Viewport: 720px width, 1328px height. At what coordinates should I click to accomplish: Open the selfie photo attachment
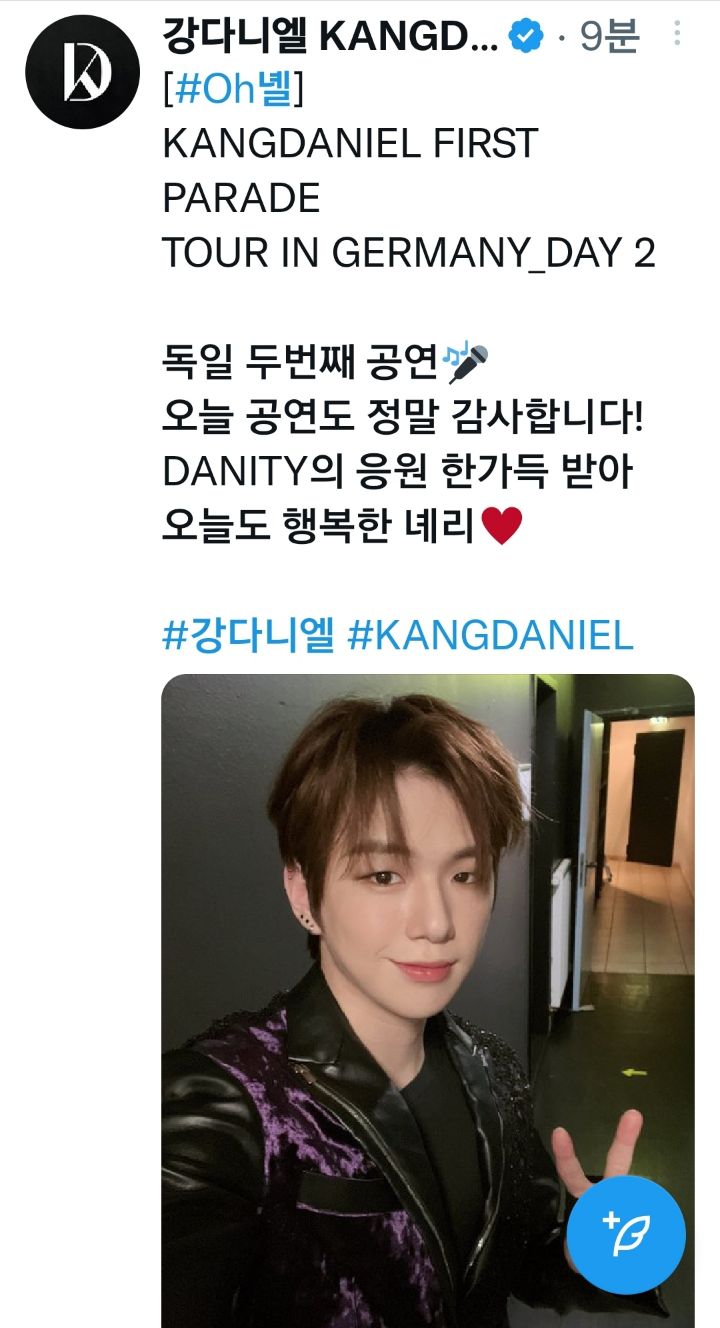click(x=428, y=1001)
